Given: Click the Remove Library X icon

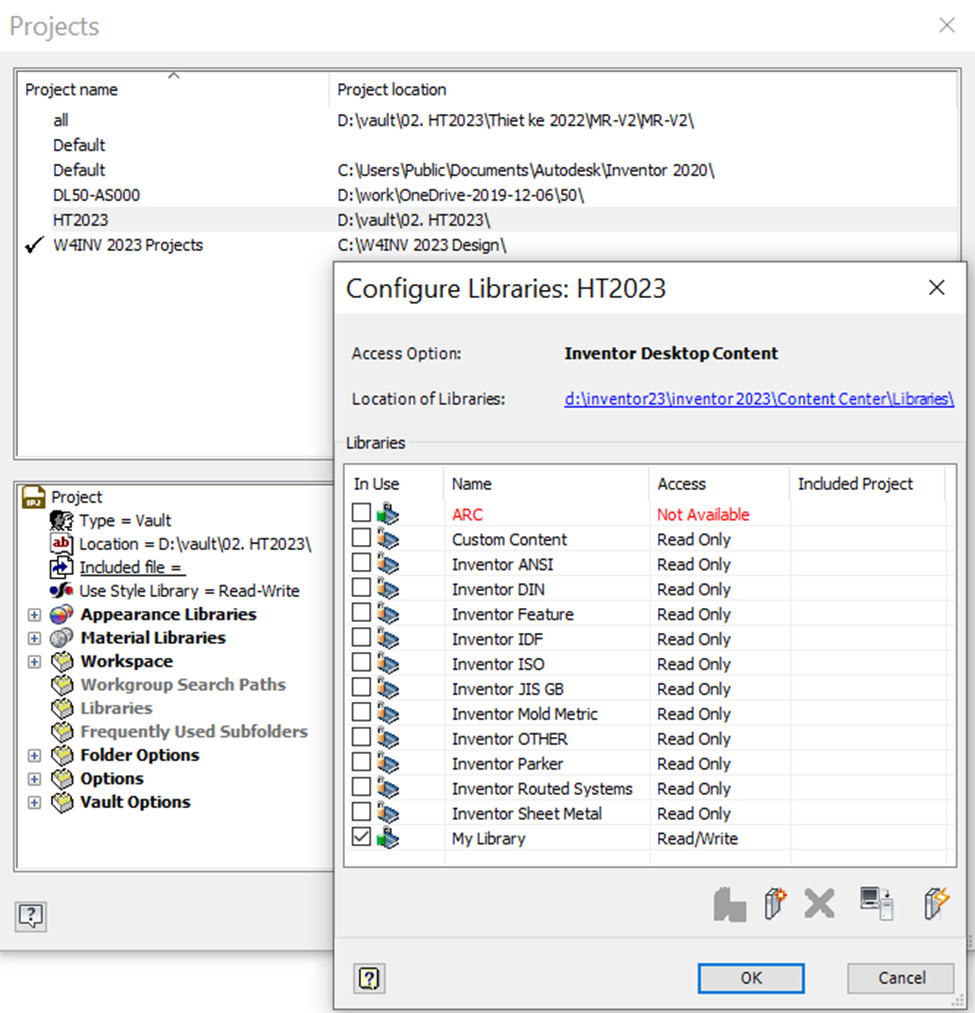Looking at the screenshot, I should (819, 903).
